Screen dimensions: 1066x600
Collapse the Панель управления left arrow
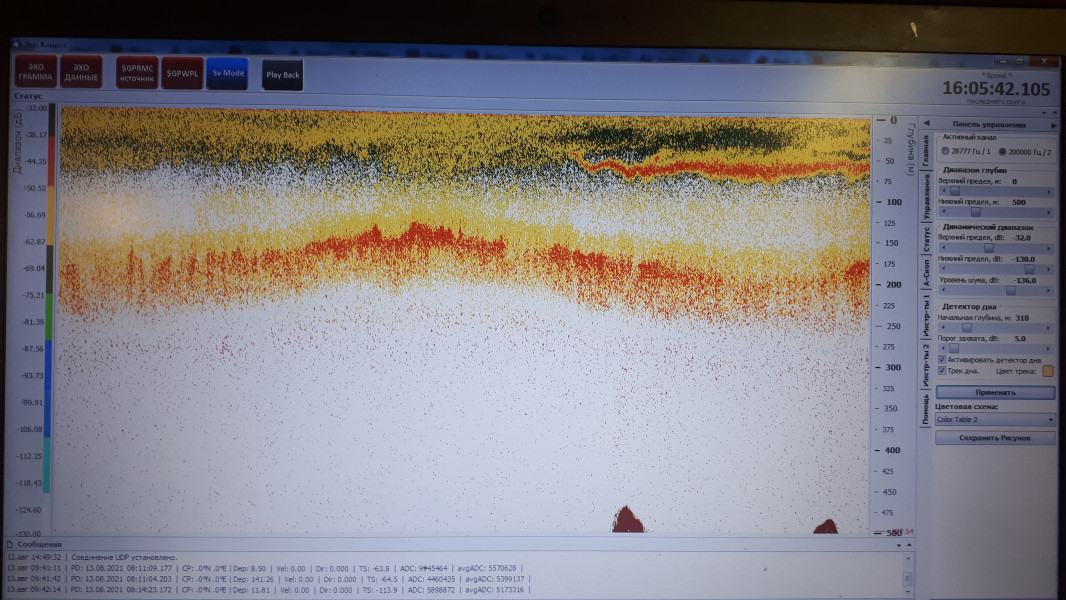click(925, 124)
